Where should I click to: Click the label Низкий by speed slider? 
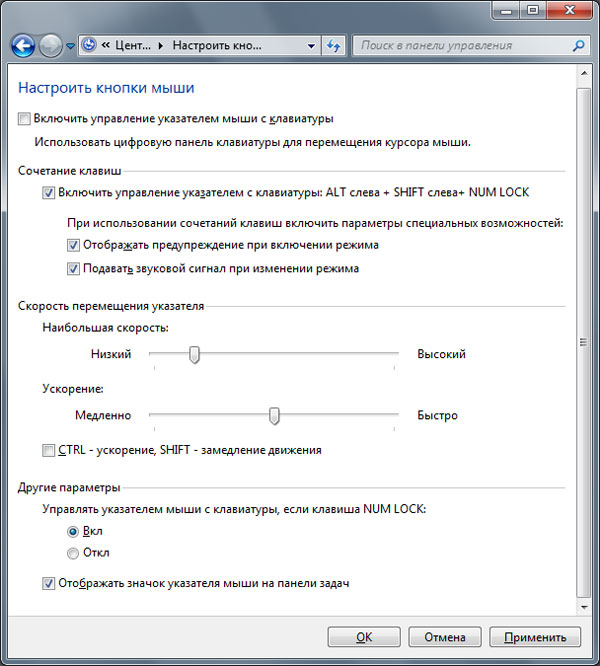tap(111, 354)
